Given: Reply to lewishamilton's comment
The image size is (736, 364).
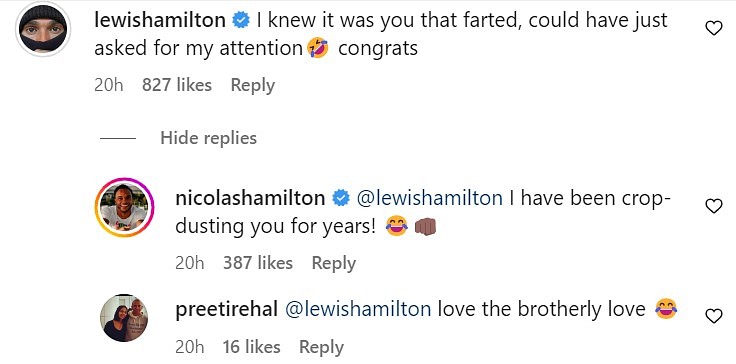Looking at the screenshot, I should coord(253,85).
